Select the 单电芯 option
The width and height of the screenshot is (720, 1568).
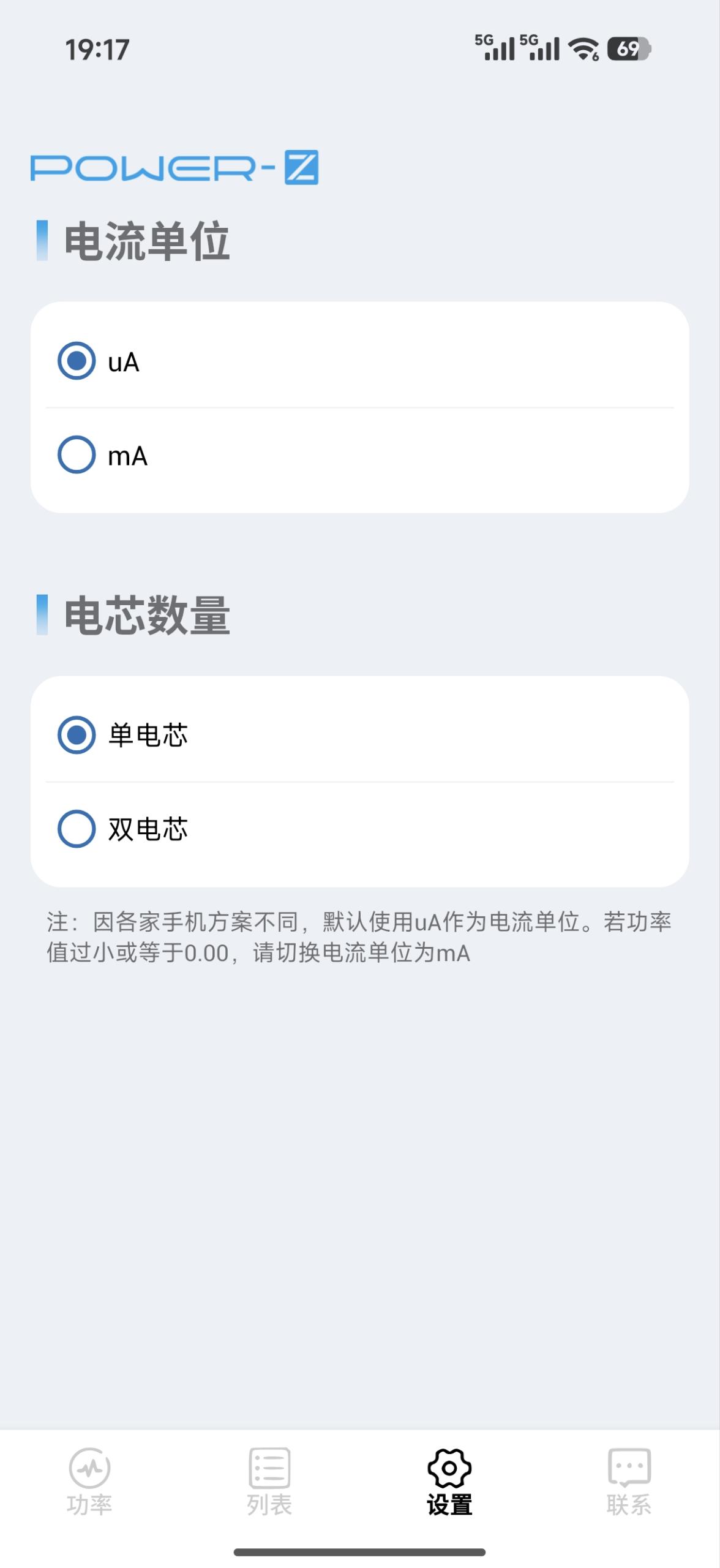pyautogui.click(x=77, y=734)
